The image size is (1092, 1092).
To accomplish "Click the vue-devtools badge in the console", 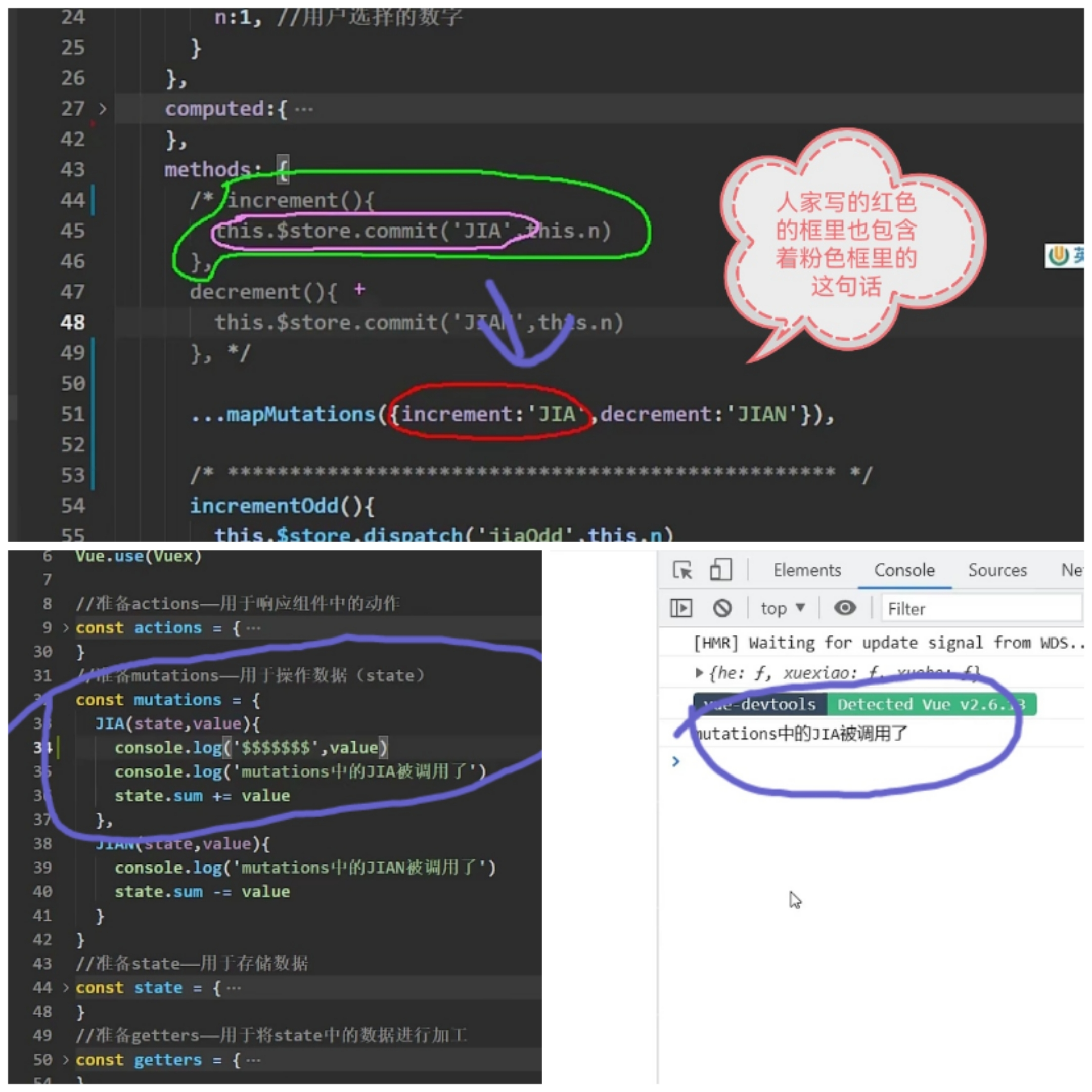I will click(x=760, y=704).
